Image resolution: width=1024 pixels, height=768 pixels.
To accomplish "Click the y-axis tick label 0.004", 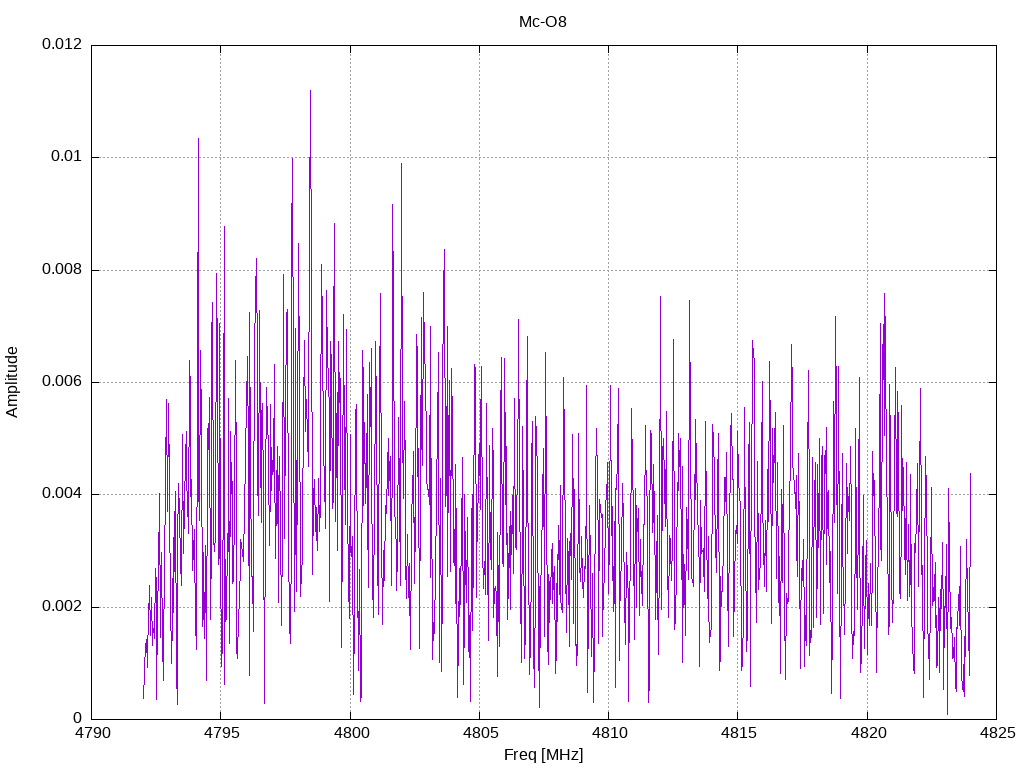I will (62, 494).
